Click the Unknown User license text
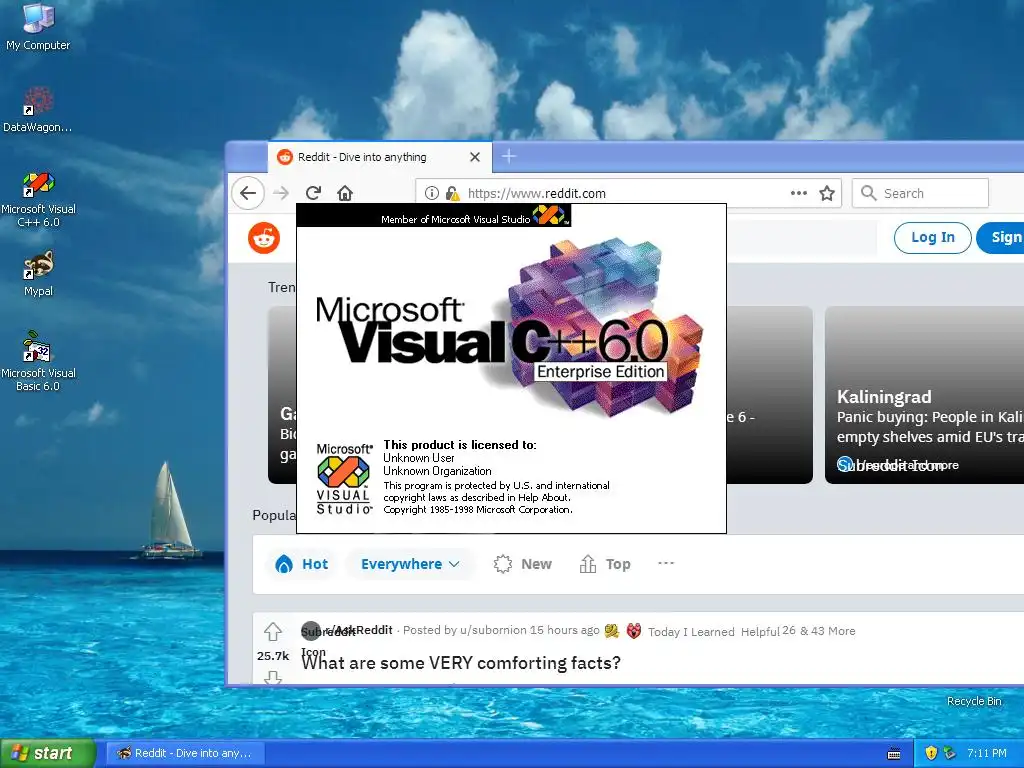1024x768 pixels. point(419,458)
